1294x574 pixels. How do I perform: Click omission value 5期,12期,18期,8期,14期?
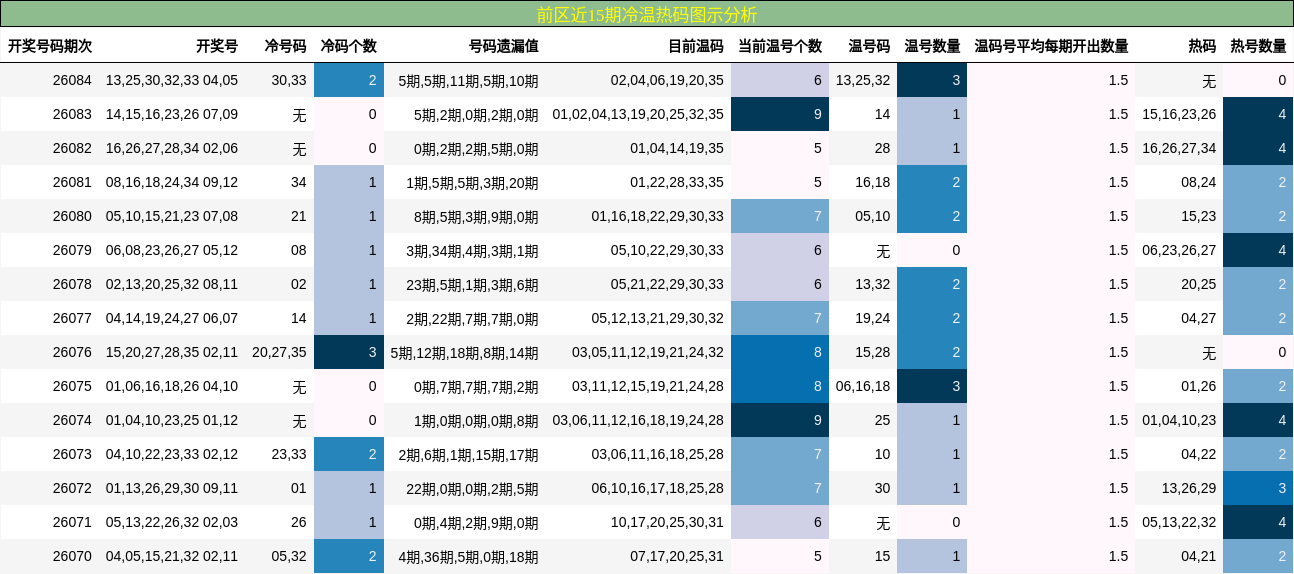[x=465, y=352]
